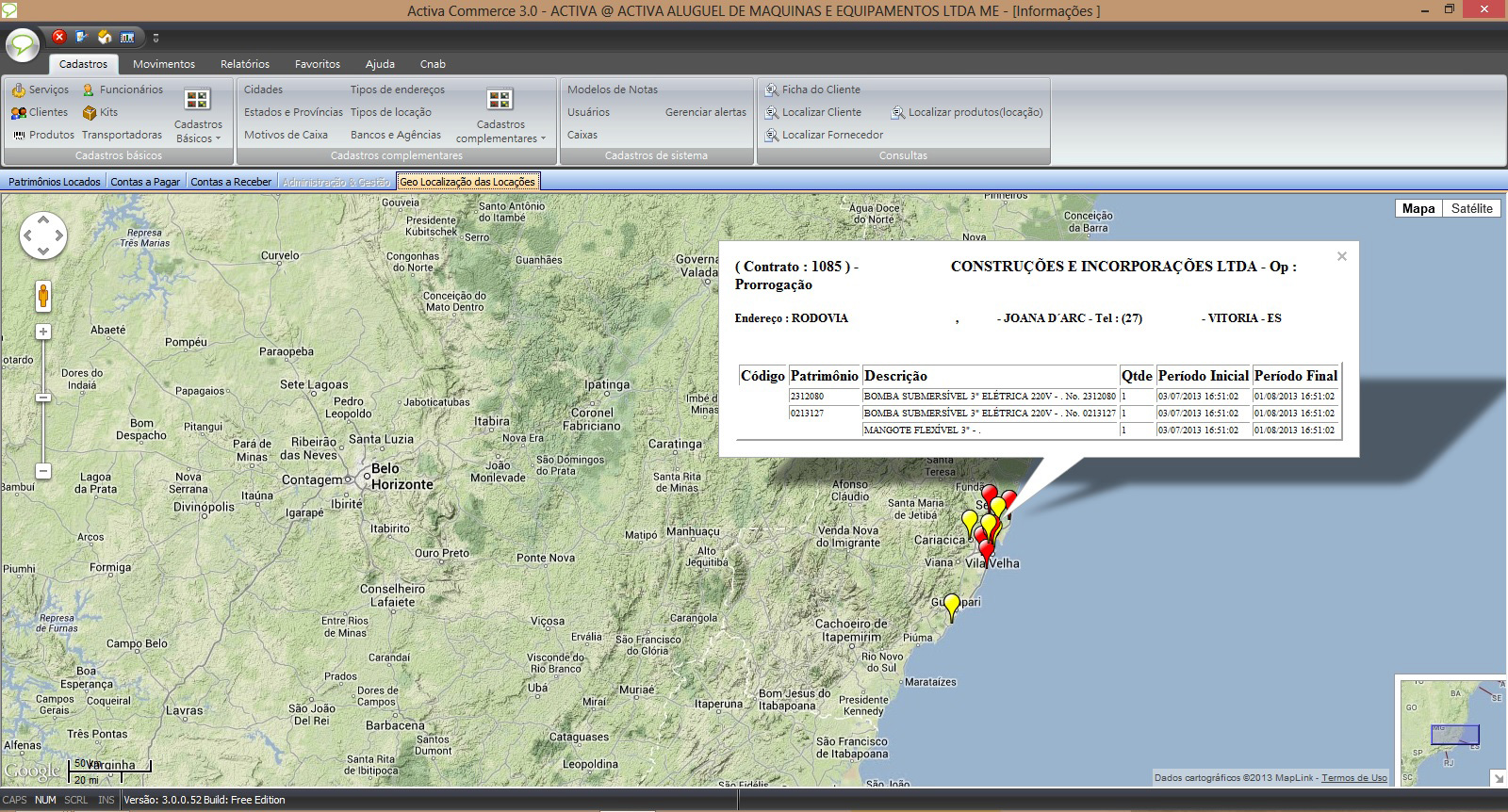1508x812 pixels.
Task: Click the green speech-bubble application button
Action: [x=23, y=44]
